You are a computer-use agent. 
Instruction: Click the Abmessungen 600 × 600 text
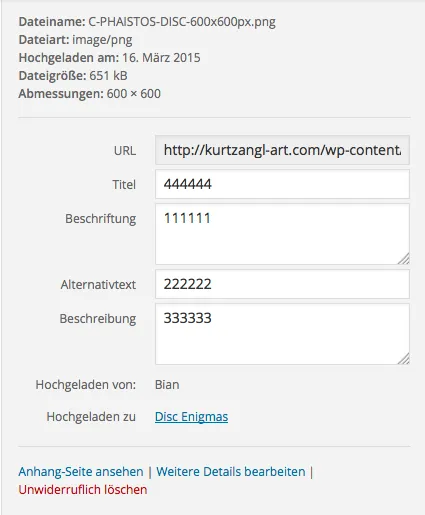pos(90,94)
